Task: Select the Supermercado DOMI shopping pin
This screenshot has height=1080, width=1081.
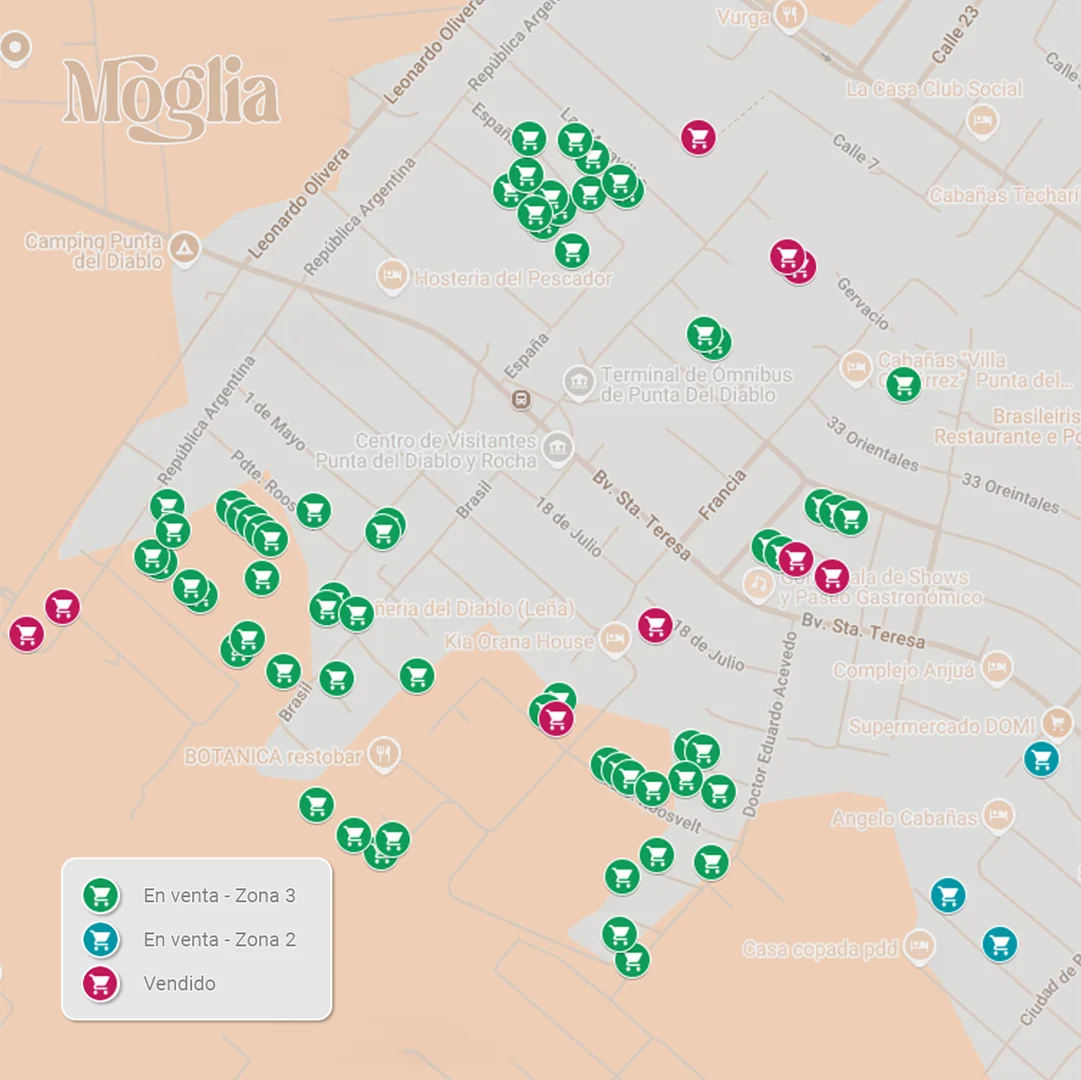Action: coord(1056,722)
